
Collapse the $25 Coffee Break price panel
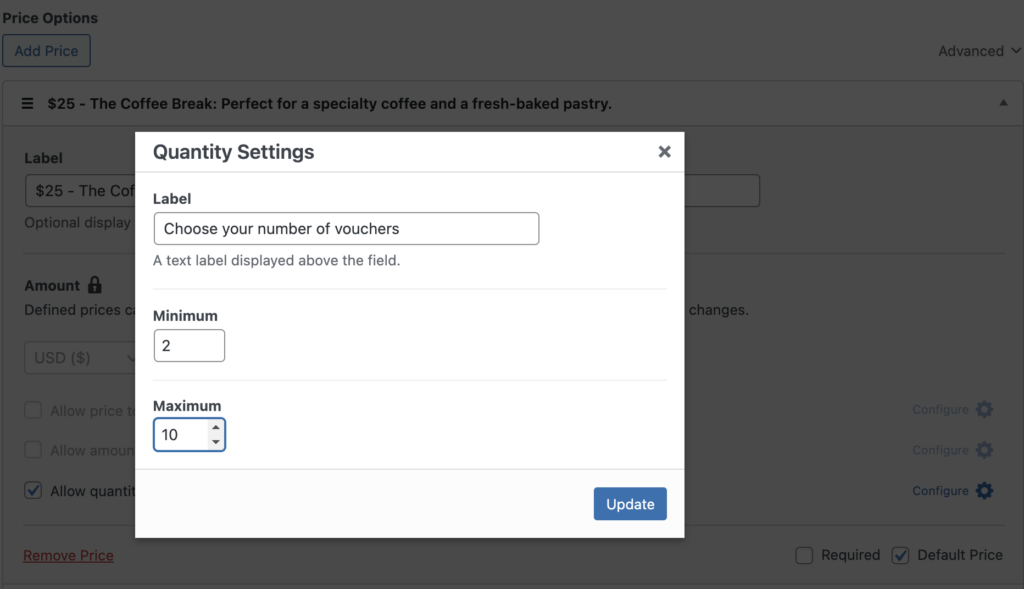tap(1003, 103)
